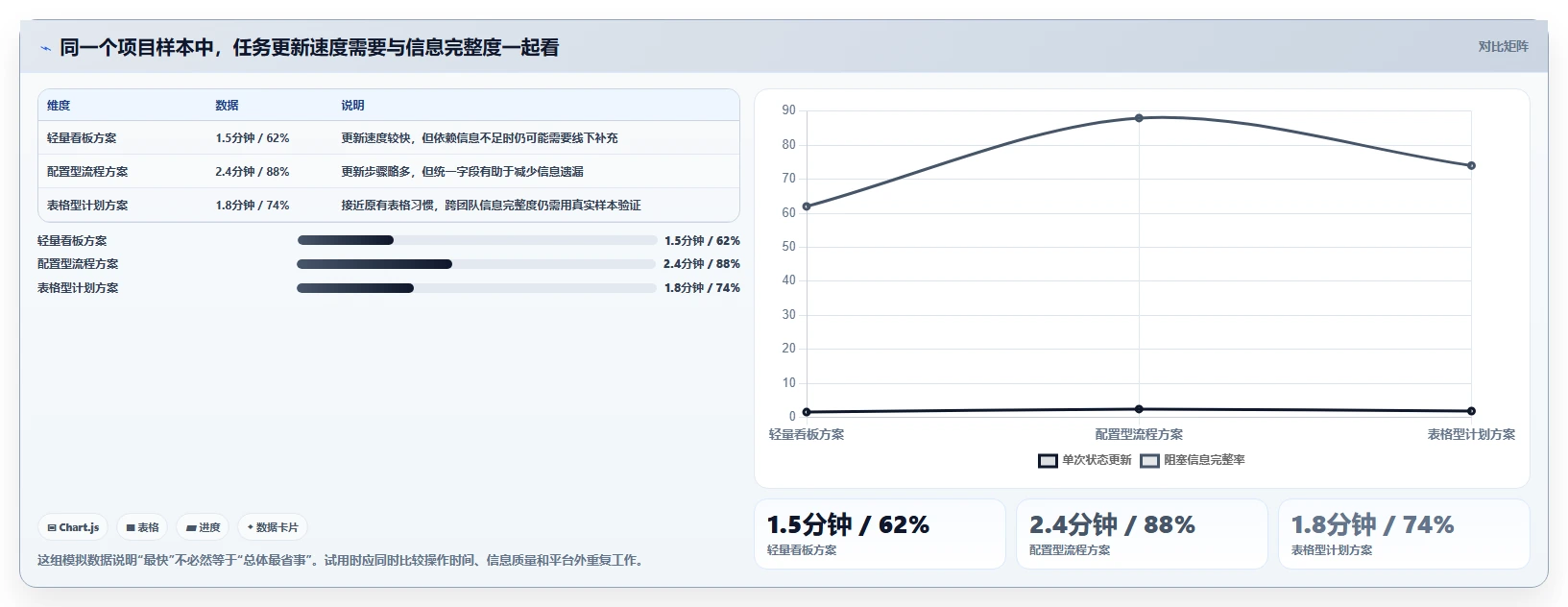Image resolution: width=1568 pixels, height=607 pixels.
Task: Click the 维度 table column header
Action: click(x=59, y=106)
